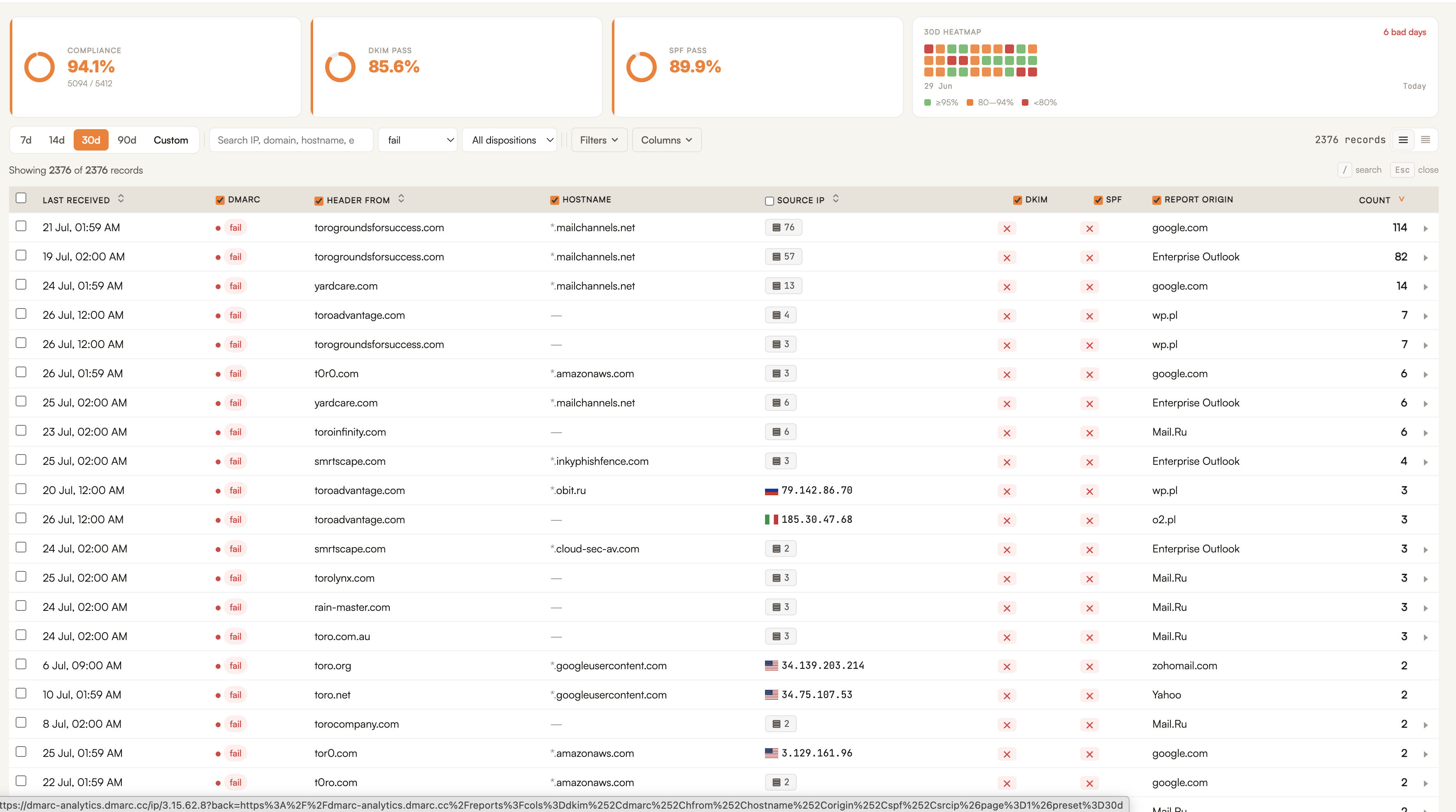Open IP link 3.129.161.96
The image size is (1456, 812).
tap(817, 753)
